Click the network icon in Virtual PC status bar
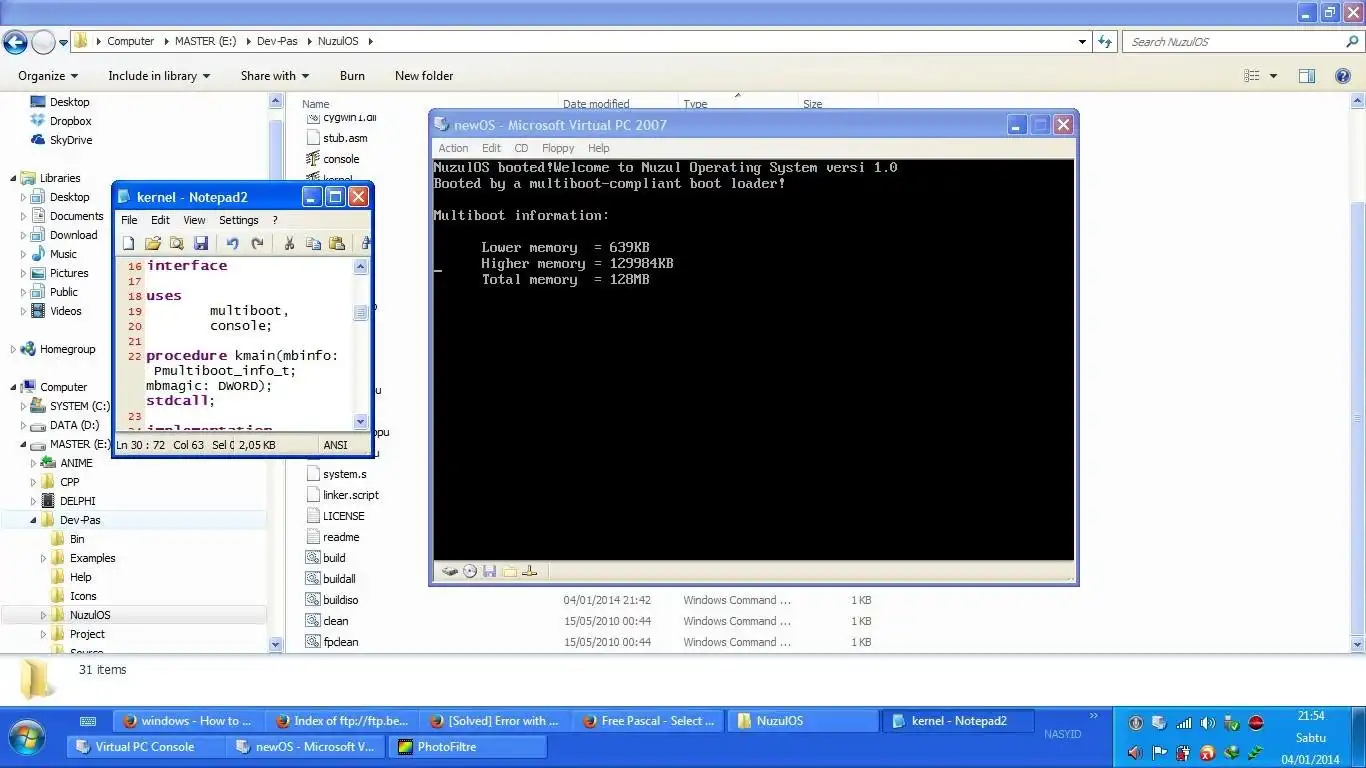Image resolution: width=1366 pixels, height=768 pixels. [x=530, y=571]
